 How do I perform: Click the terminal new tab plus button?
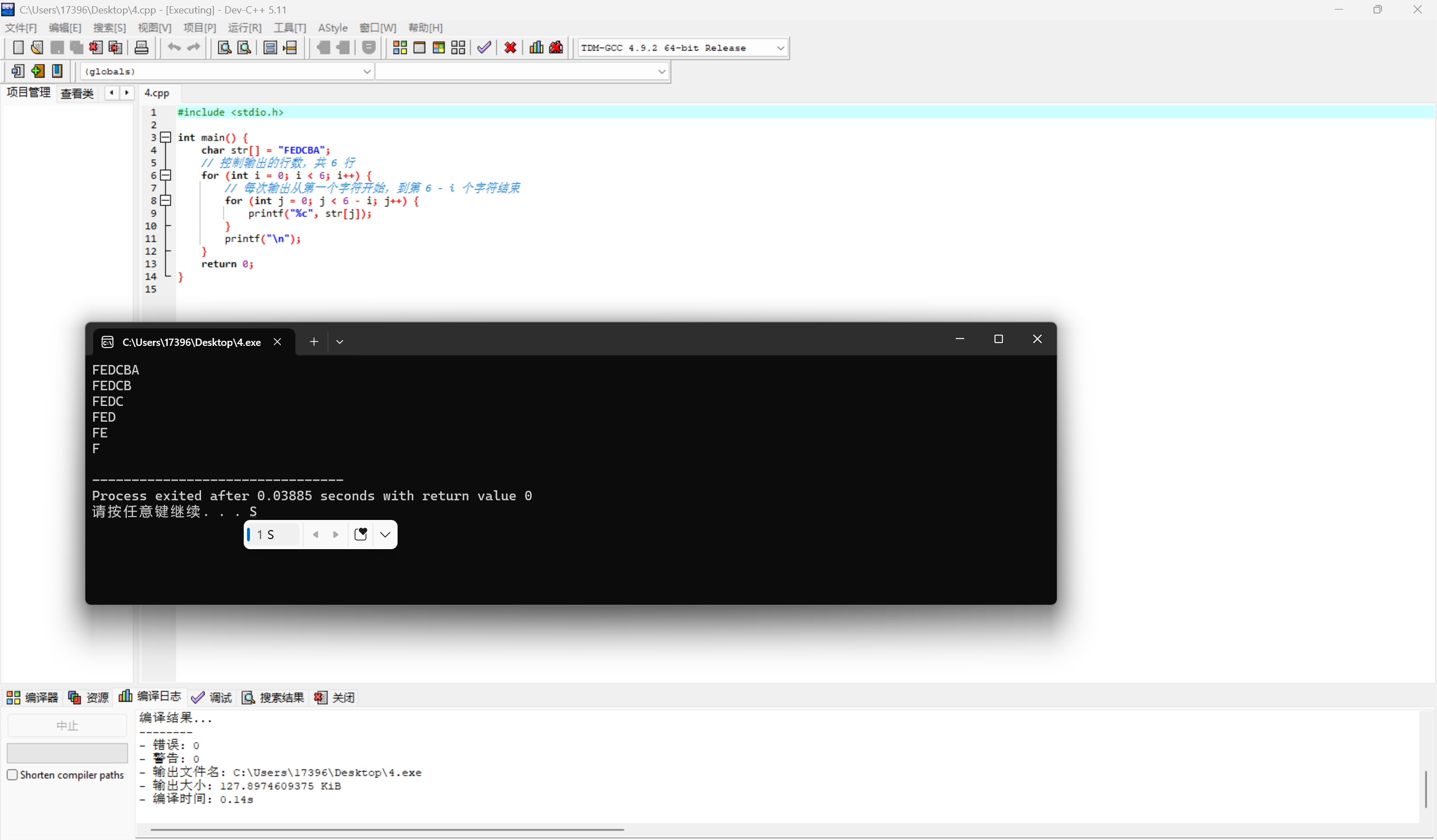tap(314, 342)
